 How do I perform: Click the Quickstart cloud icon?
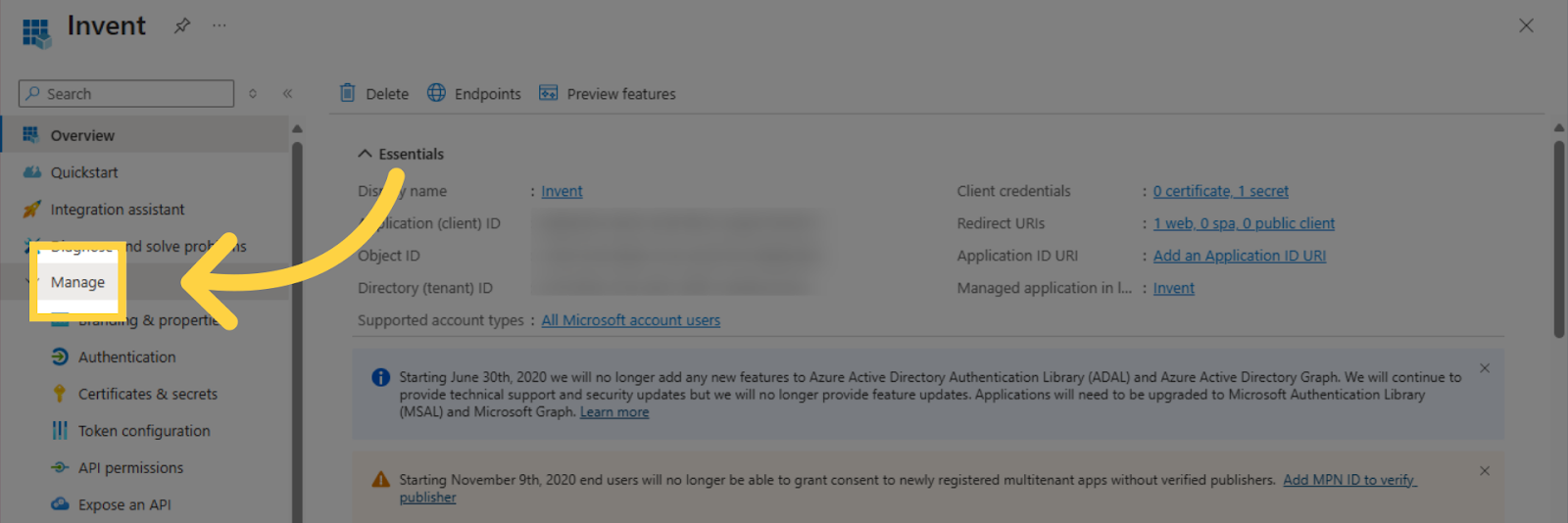32,171
